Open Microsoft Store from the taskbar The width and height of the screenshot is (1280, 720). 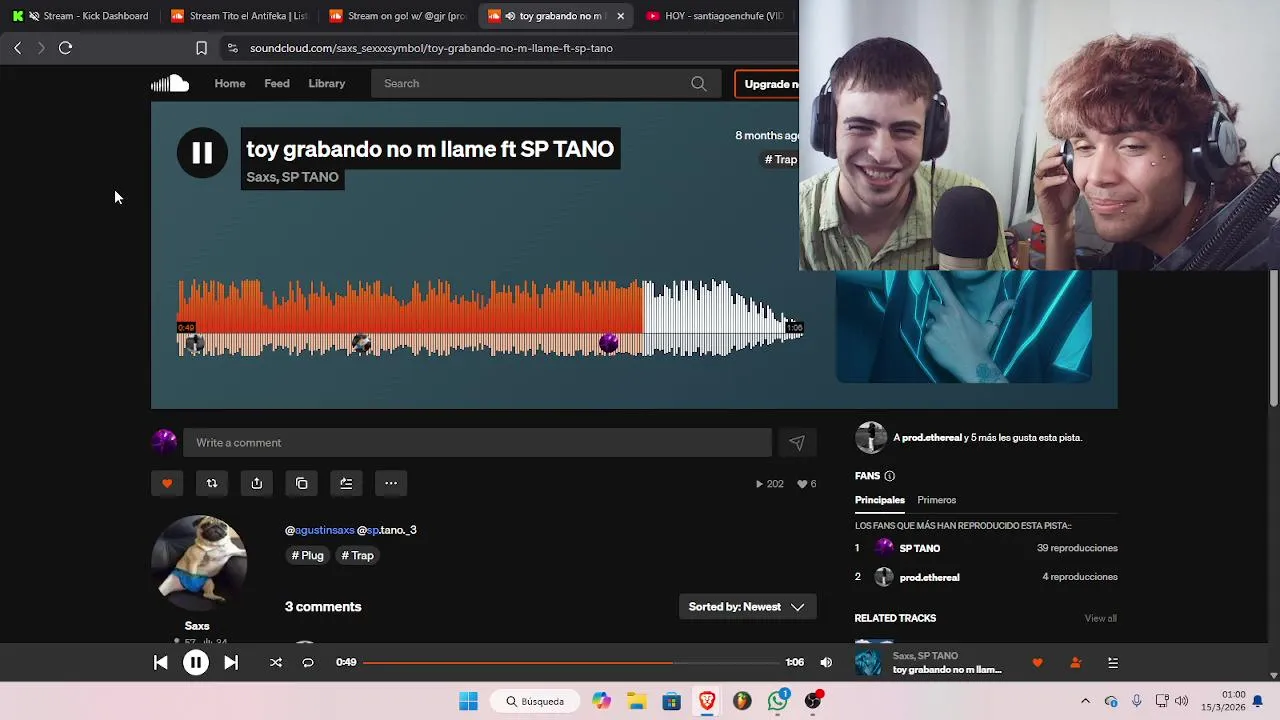click(x=672, y=701)
